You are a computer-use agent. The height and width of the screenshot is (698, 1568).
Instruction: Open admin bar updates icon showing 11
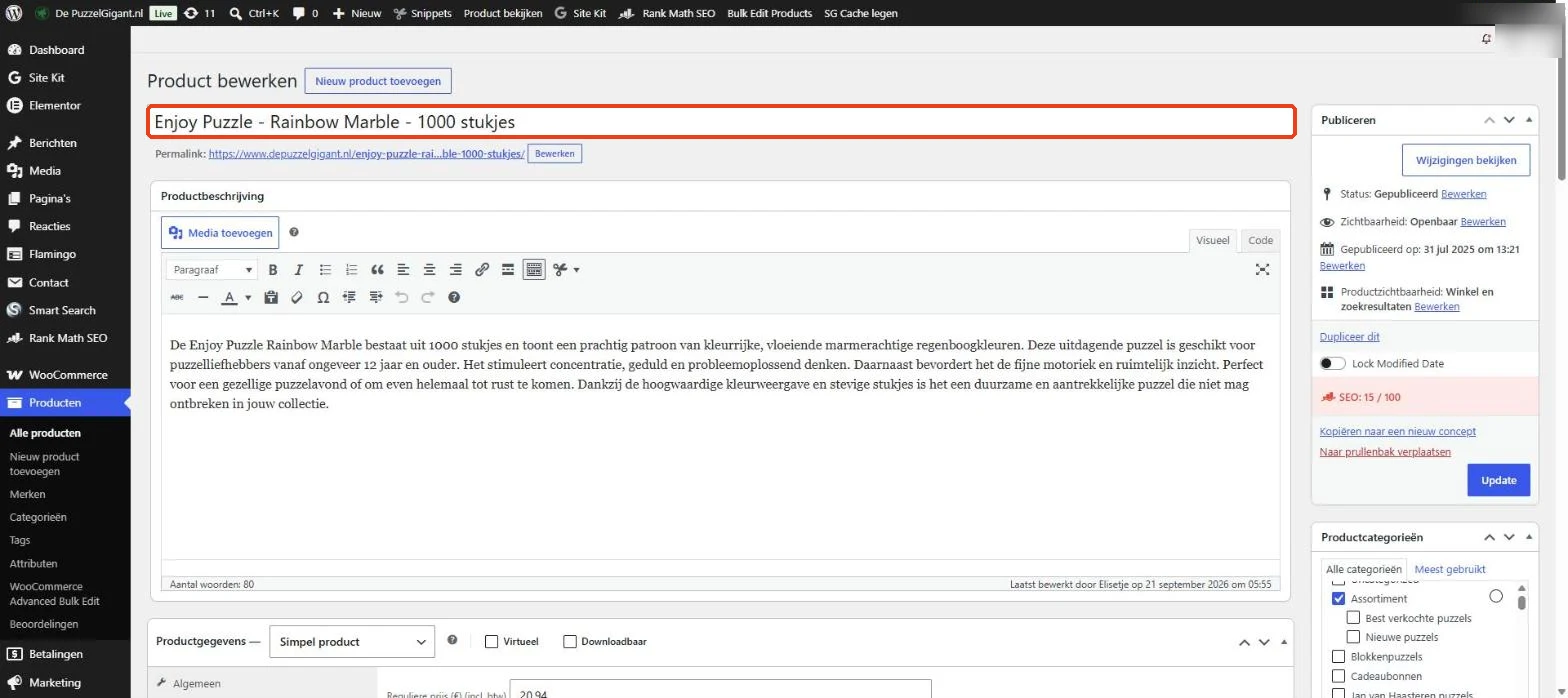pos(198,13)
